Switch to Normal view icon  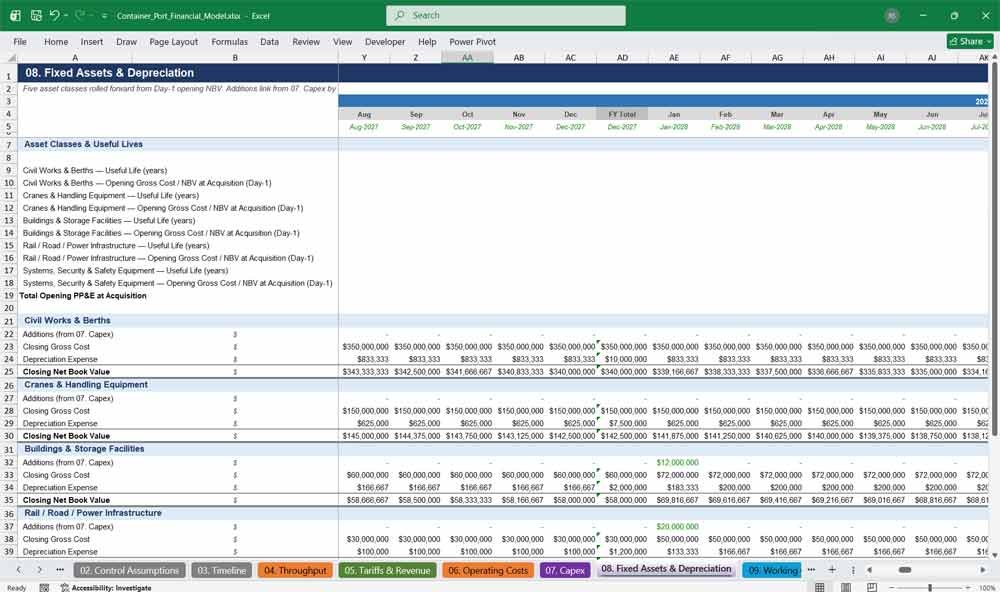pos(820,587)
